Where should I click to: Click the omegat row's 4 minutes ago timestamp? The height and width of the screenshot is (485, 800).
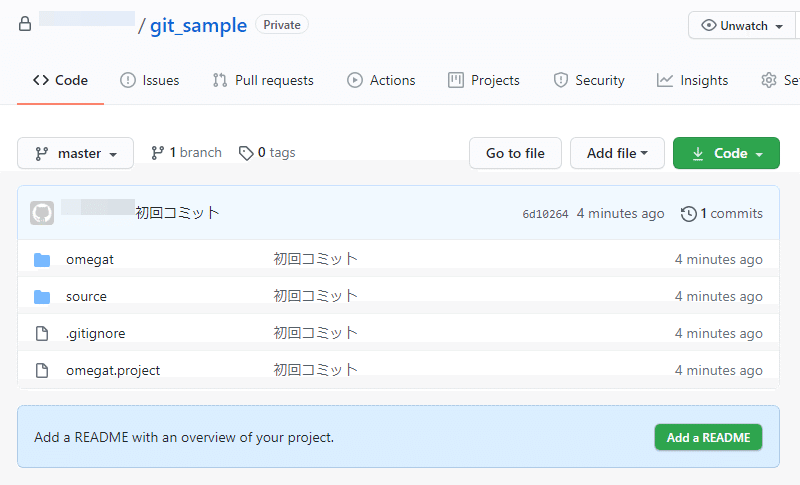click(x=718, y=260)
